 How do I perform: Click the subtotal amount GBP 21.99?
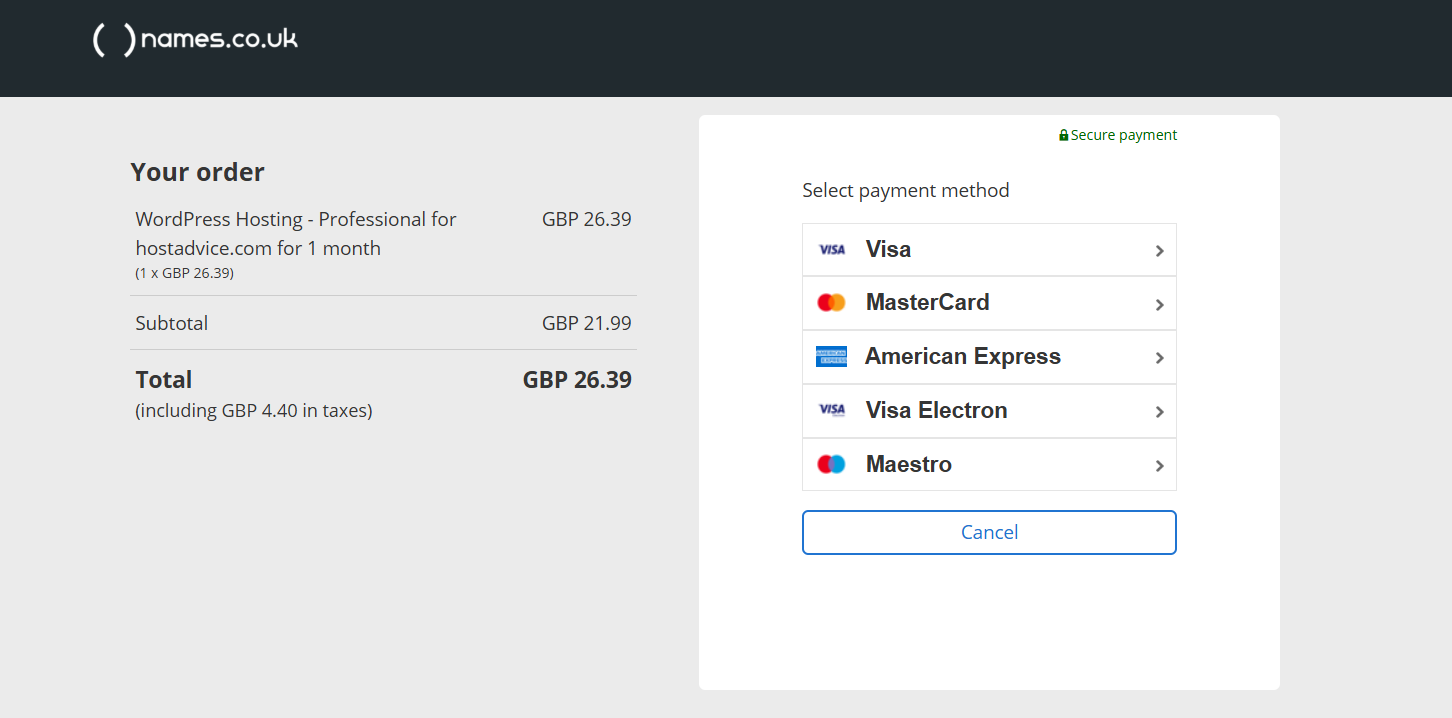coord(587,323)
